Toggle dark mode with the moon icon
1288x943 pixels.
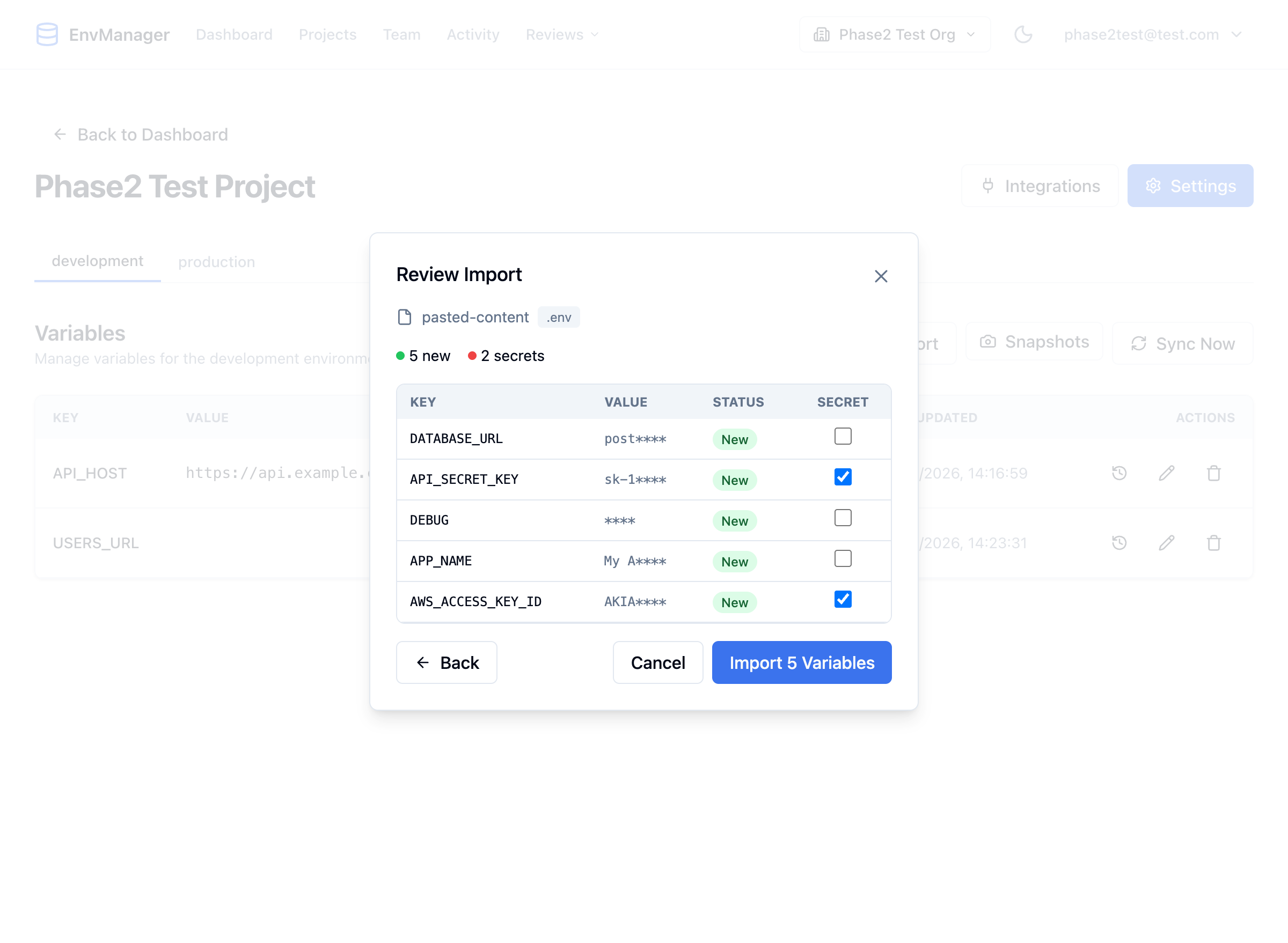[x=1023, y=34]
